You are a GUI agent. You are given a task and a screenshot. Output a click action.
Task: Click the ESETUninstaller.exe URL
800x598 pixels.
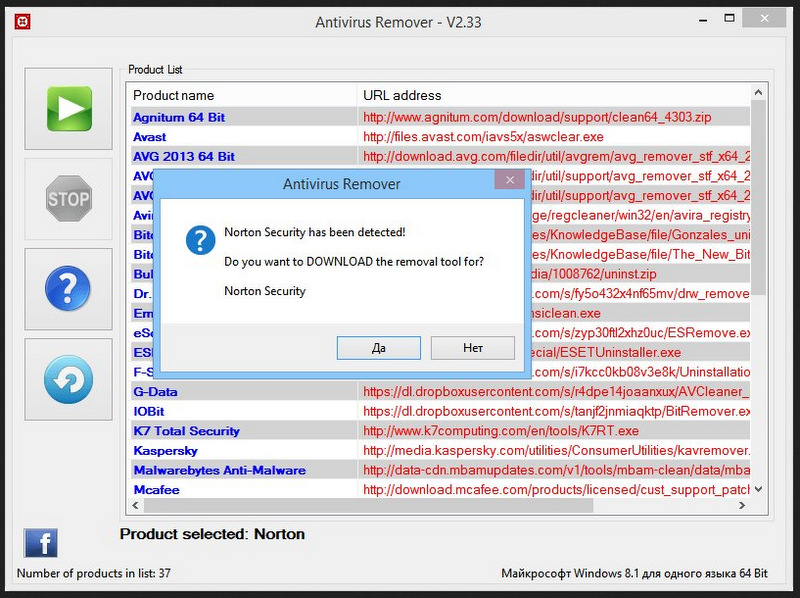click(606, 353)
